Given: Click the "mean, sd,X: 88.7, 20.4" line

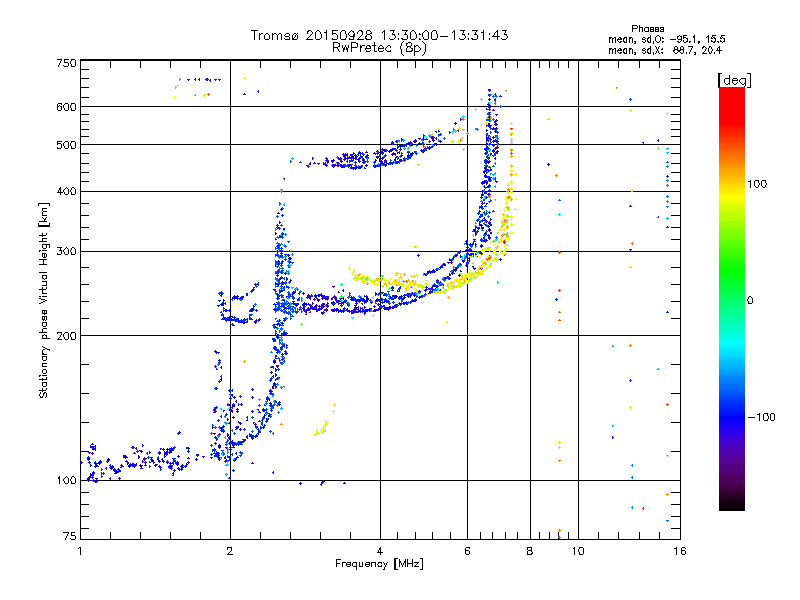Looking at the screenshot, I should coord(665,50).
